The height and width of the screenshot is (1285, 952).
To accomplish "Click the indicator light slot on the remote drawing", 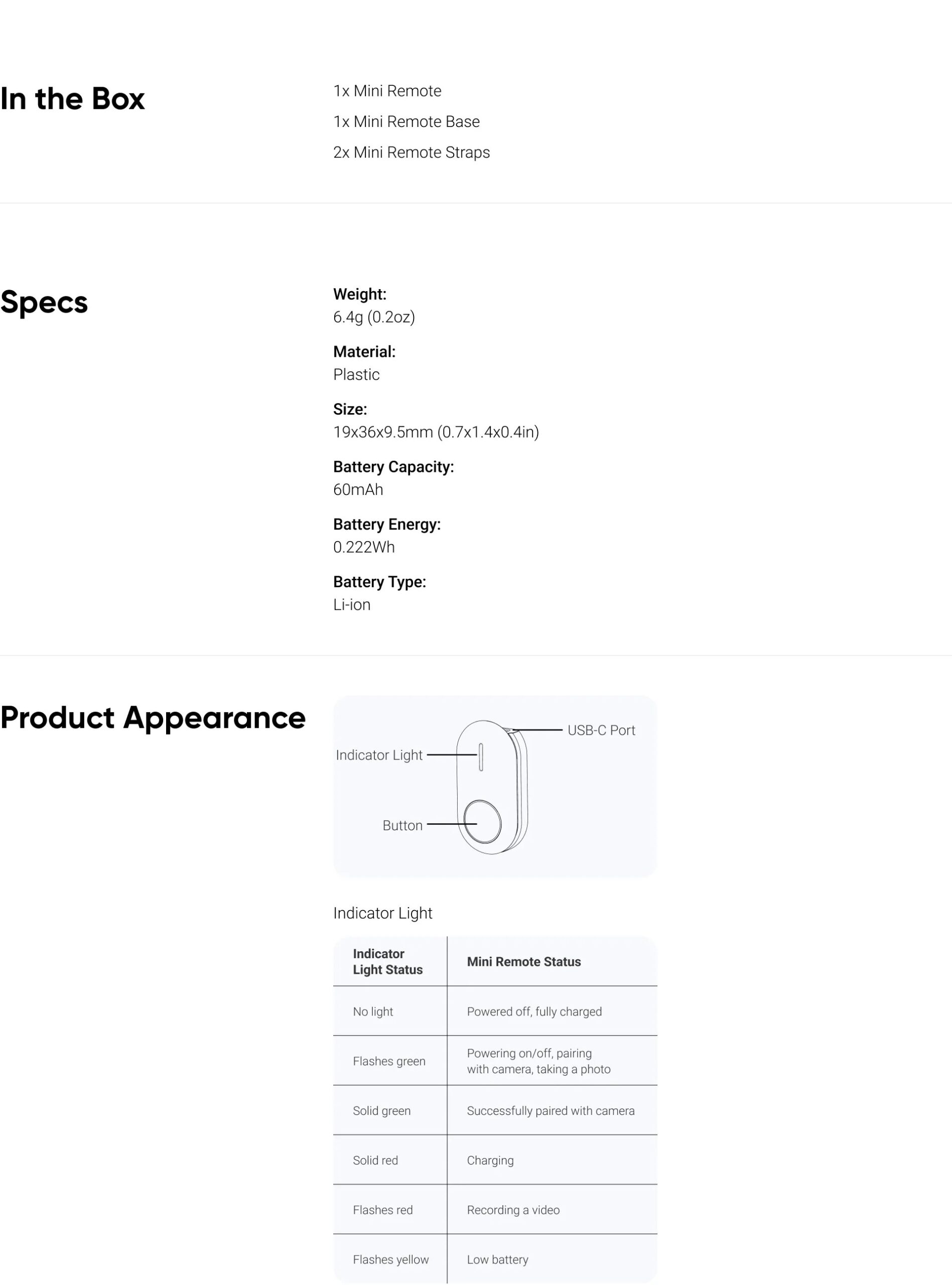I will (481, 756).
